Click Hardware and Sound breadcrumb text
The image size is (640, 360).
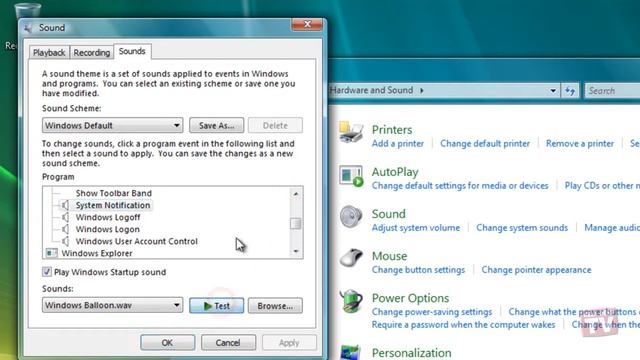(371, 90)
